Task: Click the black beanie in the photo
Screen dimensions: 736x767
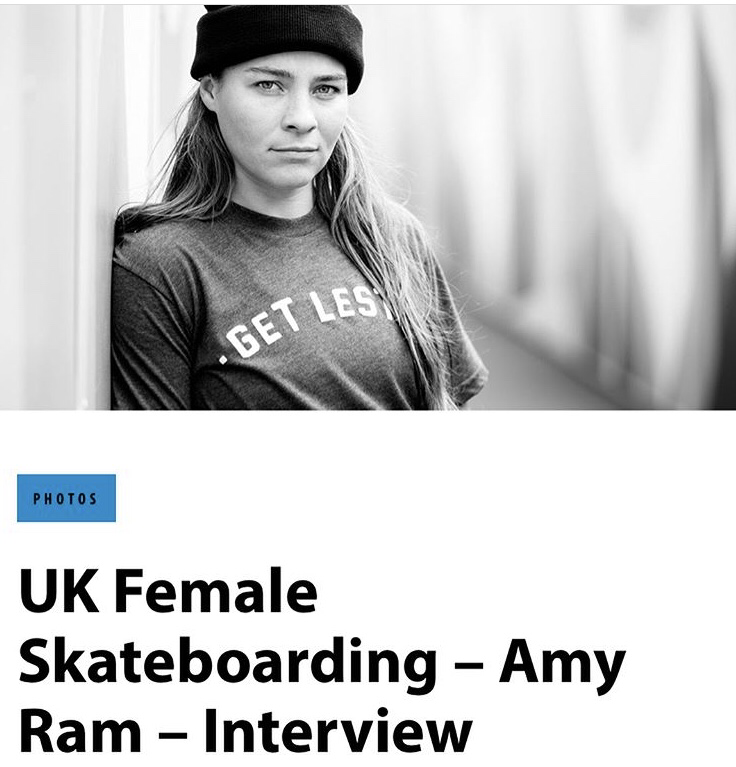Action: point(277,45)
